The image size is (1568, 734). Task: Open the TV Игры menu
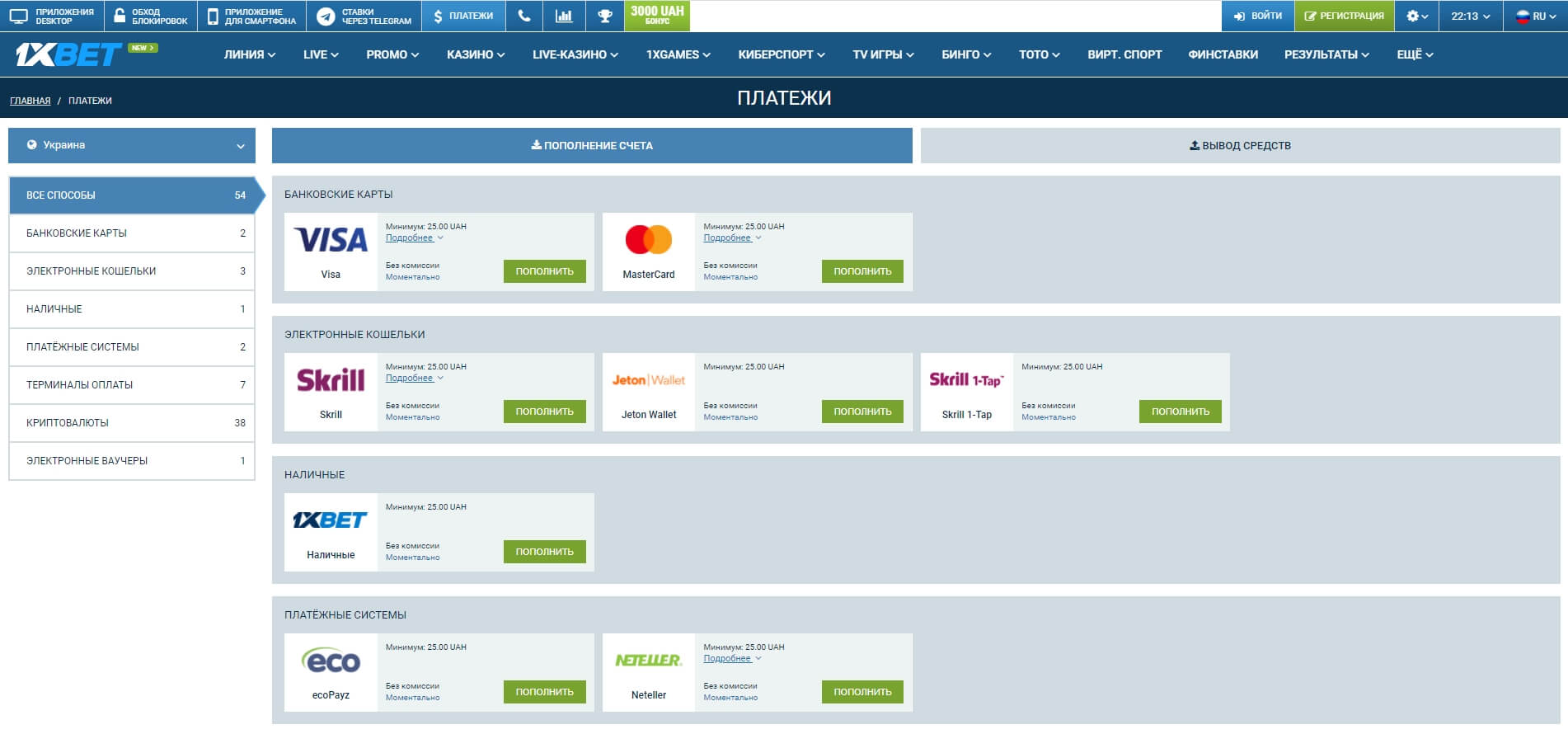(x=883, y=54)
